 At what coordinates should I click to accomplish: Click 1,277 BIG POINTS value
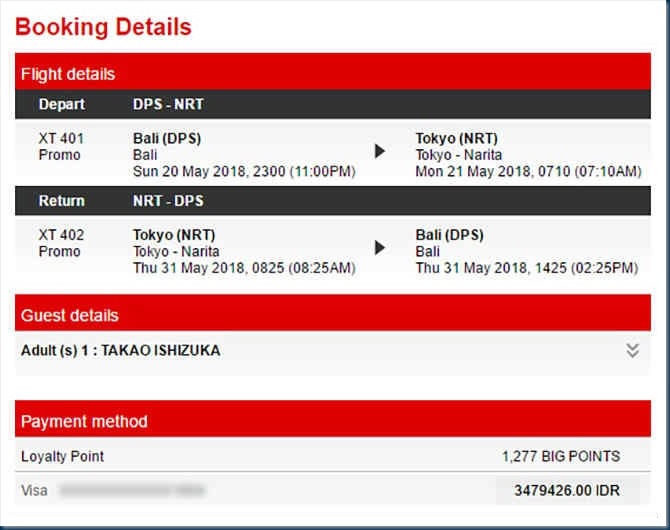click(561, 456)
